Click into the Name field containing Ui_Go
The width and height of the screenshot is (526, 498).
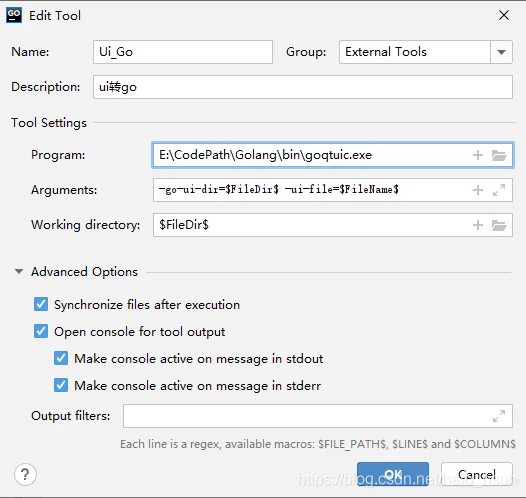pyautogui.click(x=183, y=52)
